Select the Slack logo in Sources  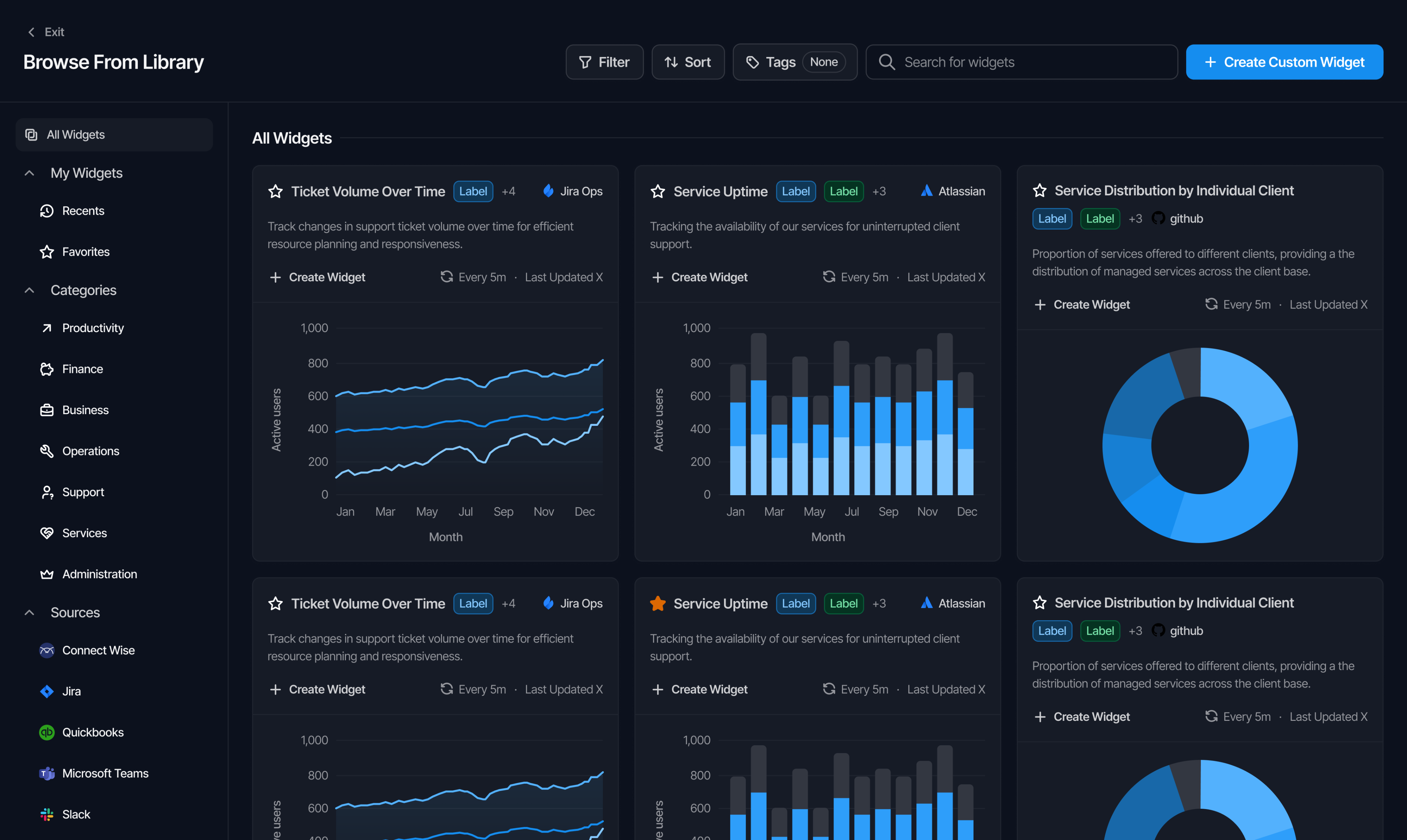coord(47,815)
